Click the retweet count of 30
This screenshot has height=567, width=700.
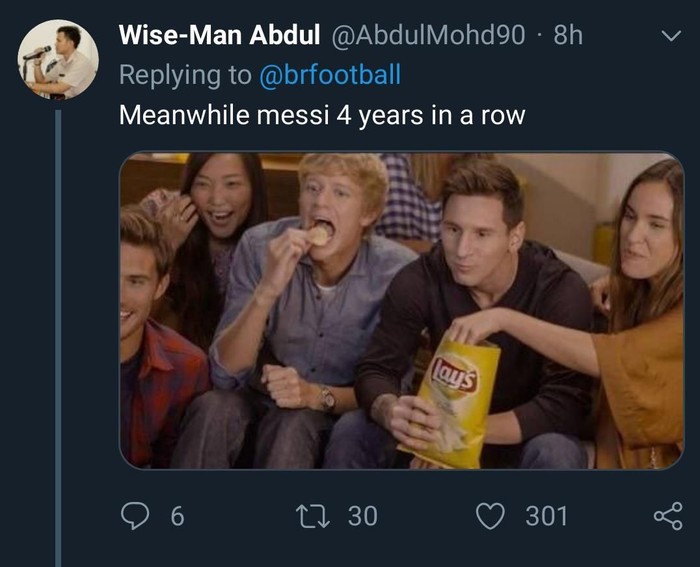coord(362,516)
